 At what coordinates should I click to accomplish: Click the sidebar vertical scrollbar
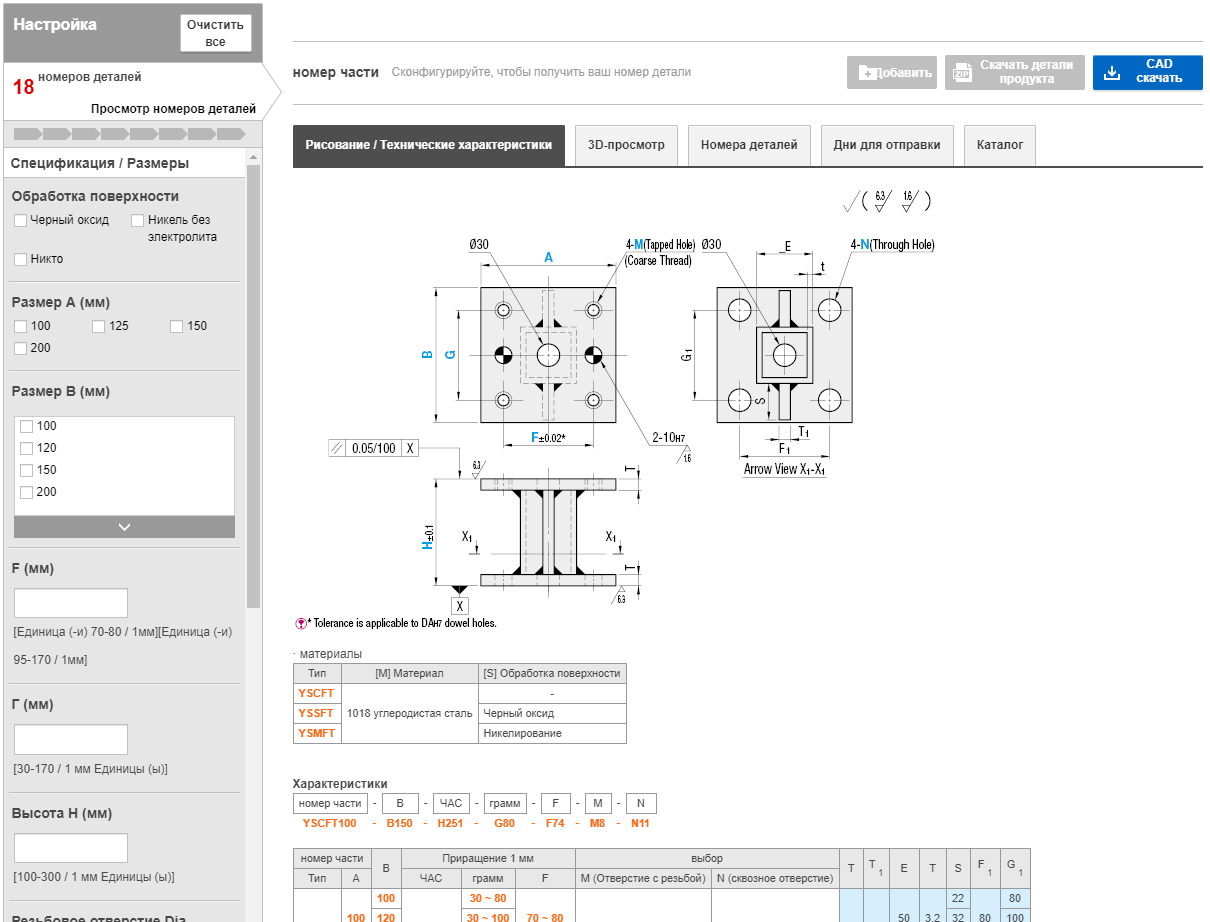coord(253,385)
